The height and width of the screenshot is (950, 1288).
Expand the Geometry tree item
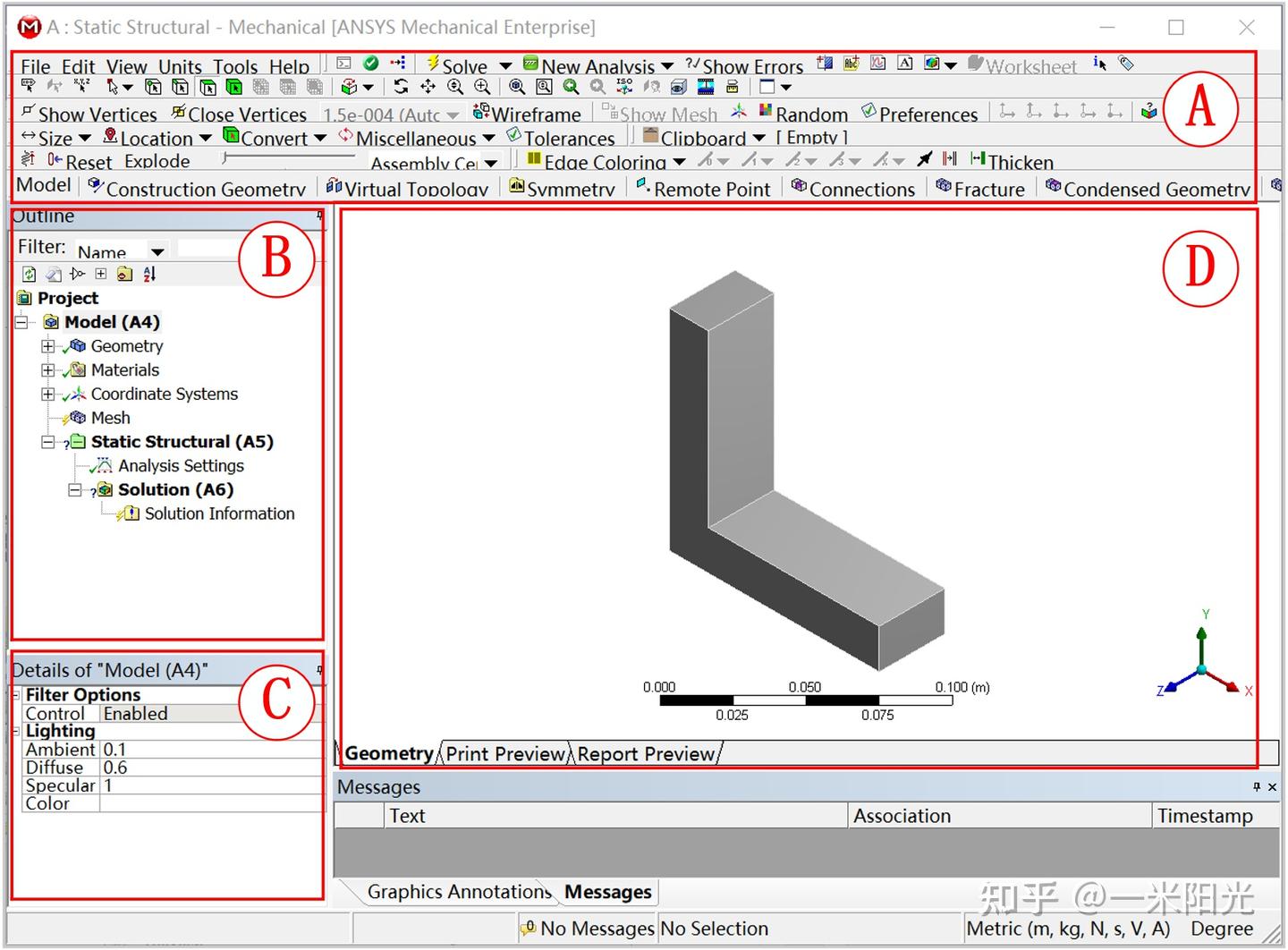point(47,346)
